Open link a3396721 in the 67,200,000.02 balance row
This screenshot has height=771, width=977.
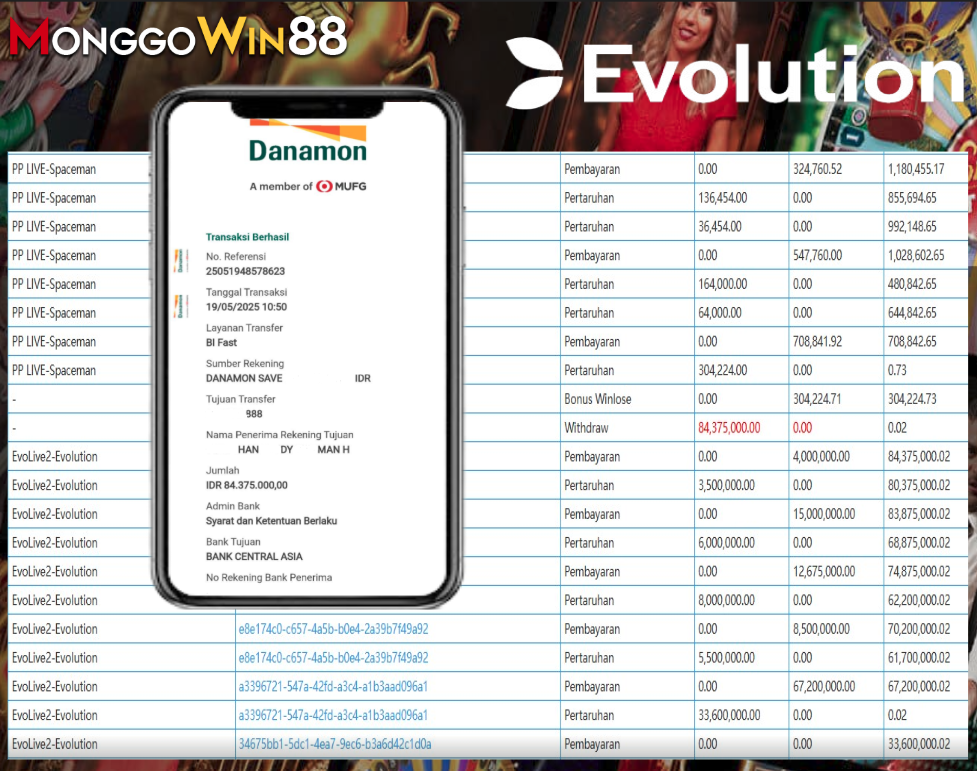[x=333, y=686]
